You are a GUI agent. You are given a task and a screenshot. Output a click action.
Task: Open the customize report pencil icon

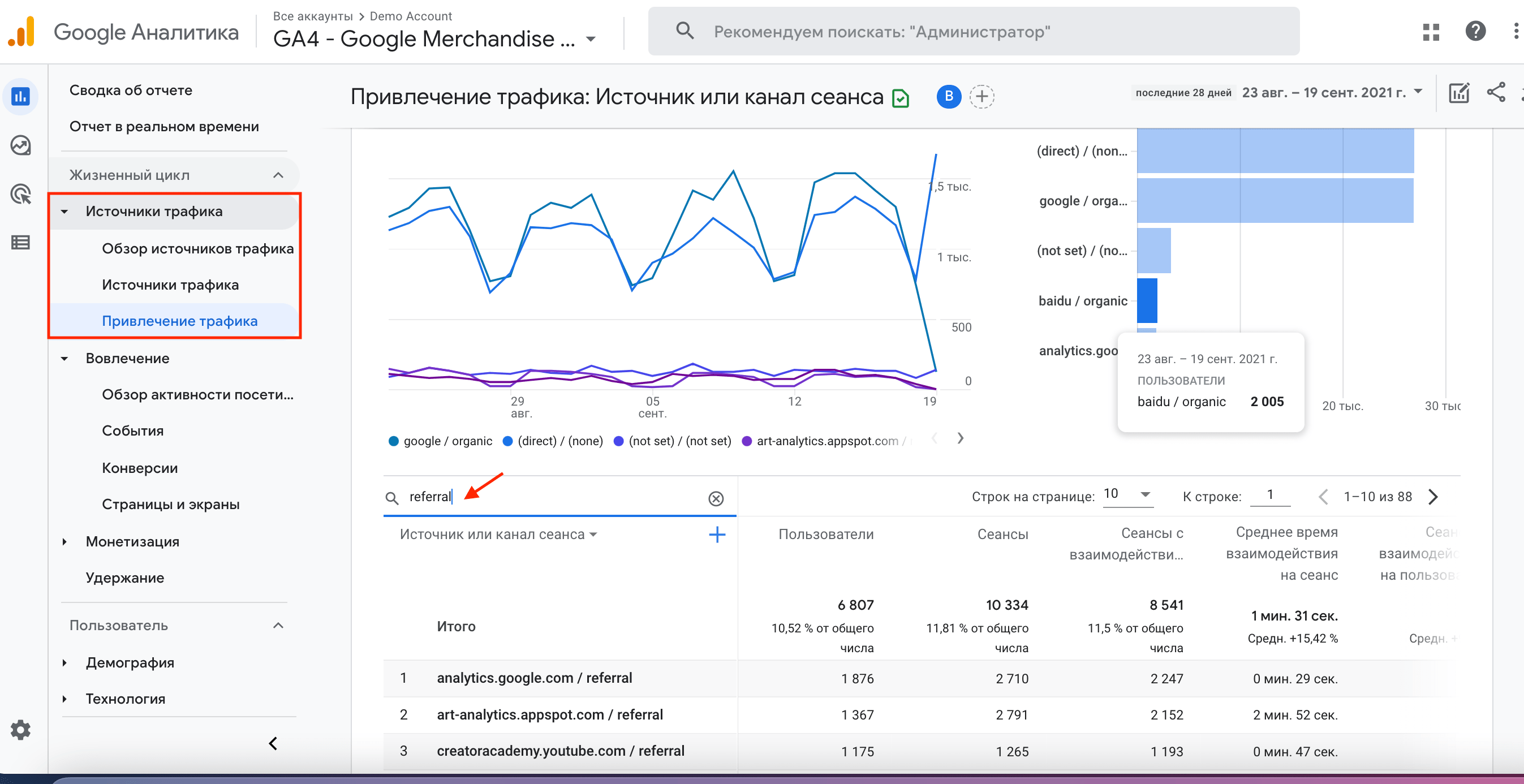click(x=1458, y=93)
